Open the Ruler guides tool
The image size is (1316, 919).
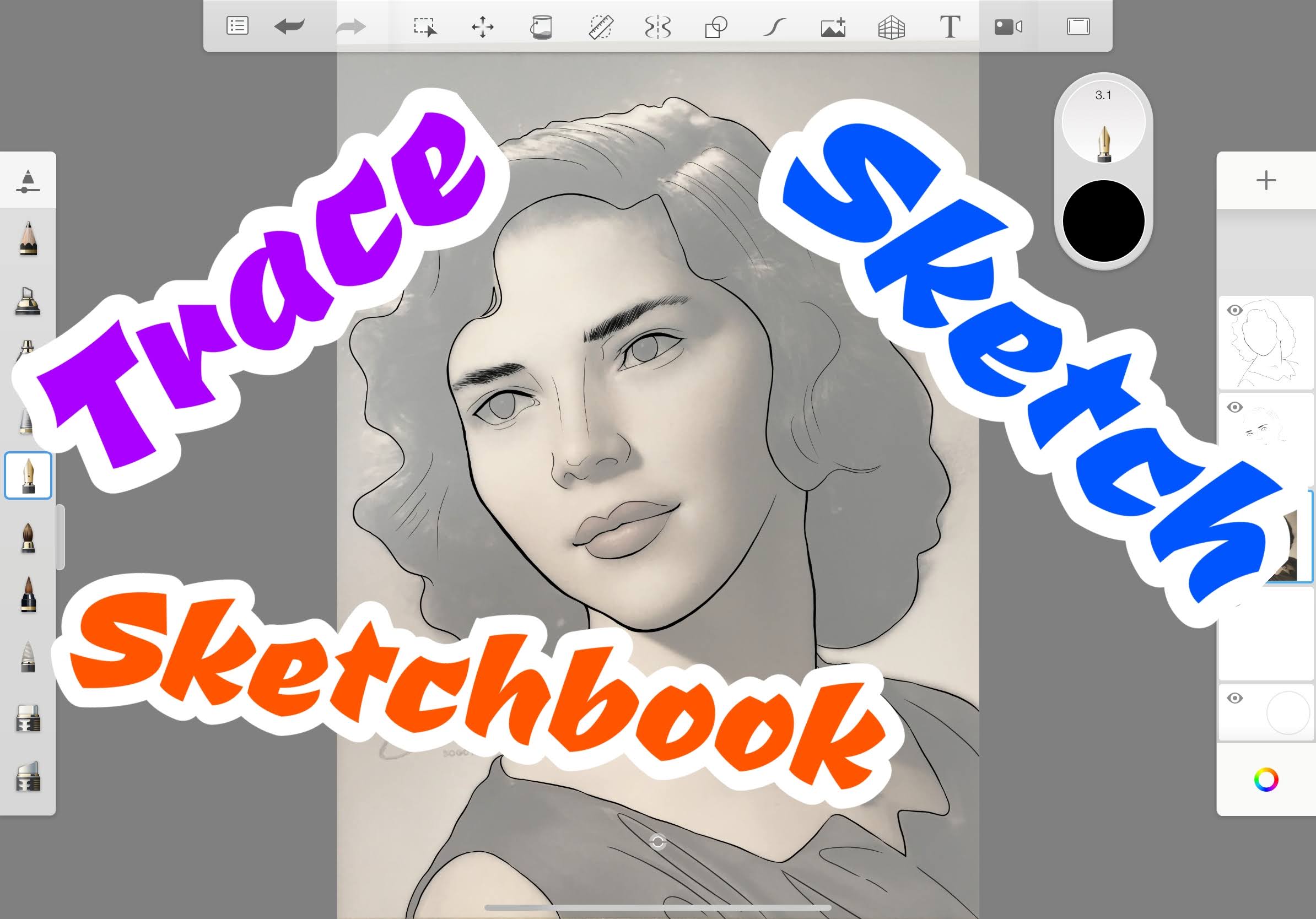click(x=601, y=27)
